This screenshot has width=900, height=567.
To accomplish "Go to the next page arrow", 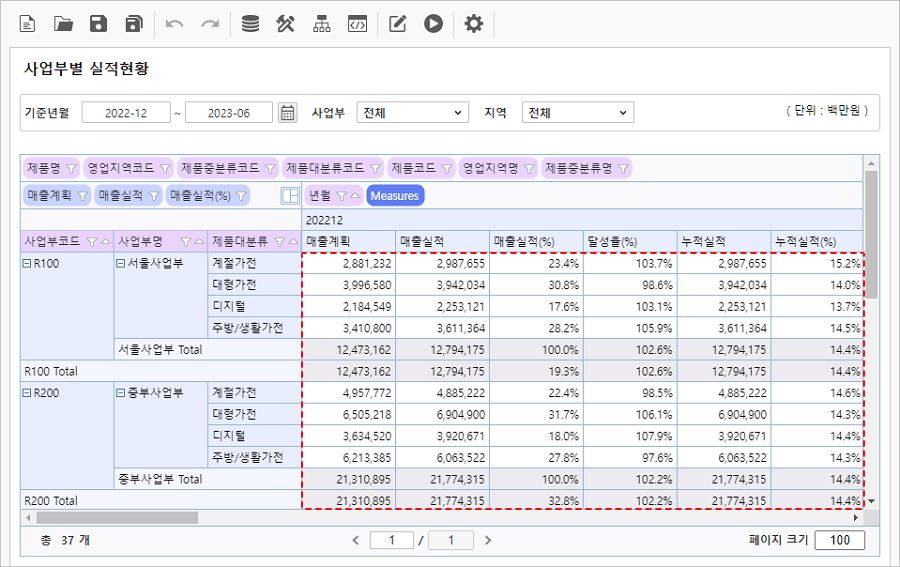I will point(488,540).
